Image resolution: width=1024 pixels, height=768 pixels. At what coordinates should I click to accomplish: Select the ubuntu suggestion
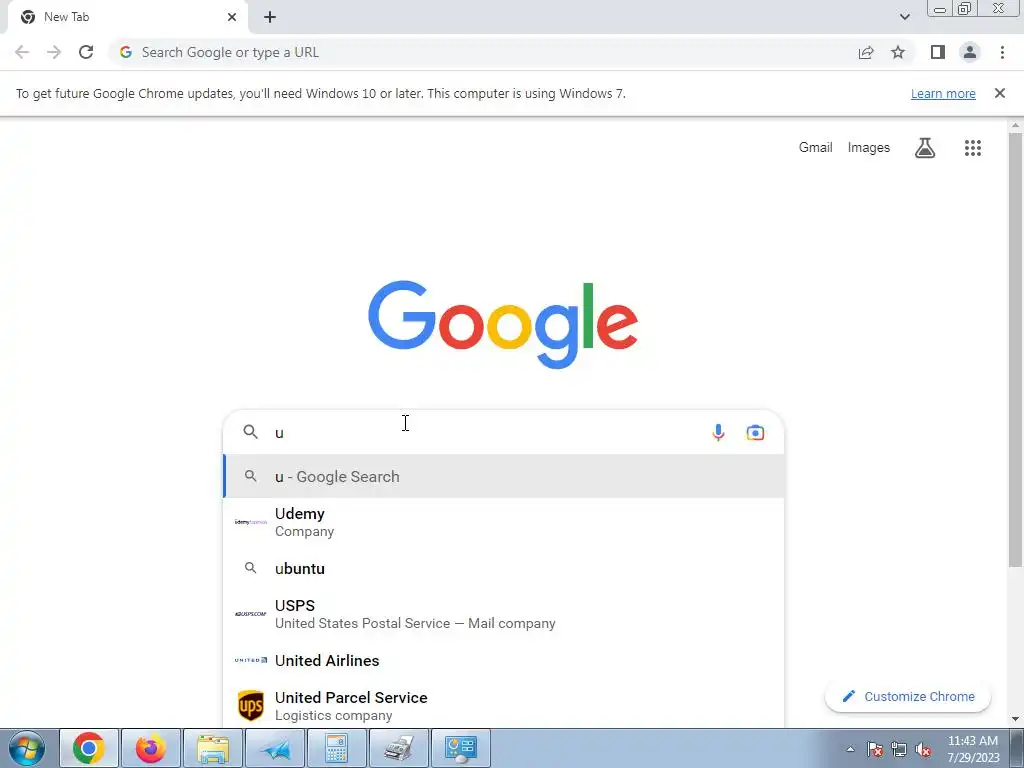[x=504, y=568]
